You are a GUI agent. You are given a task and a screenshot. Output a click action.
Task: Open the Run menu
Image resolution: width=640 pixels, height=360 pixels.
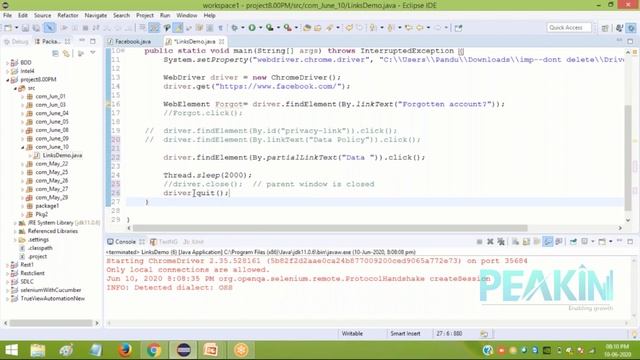tap(165, 15)
